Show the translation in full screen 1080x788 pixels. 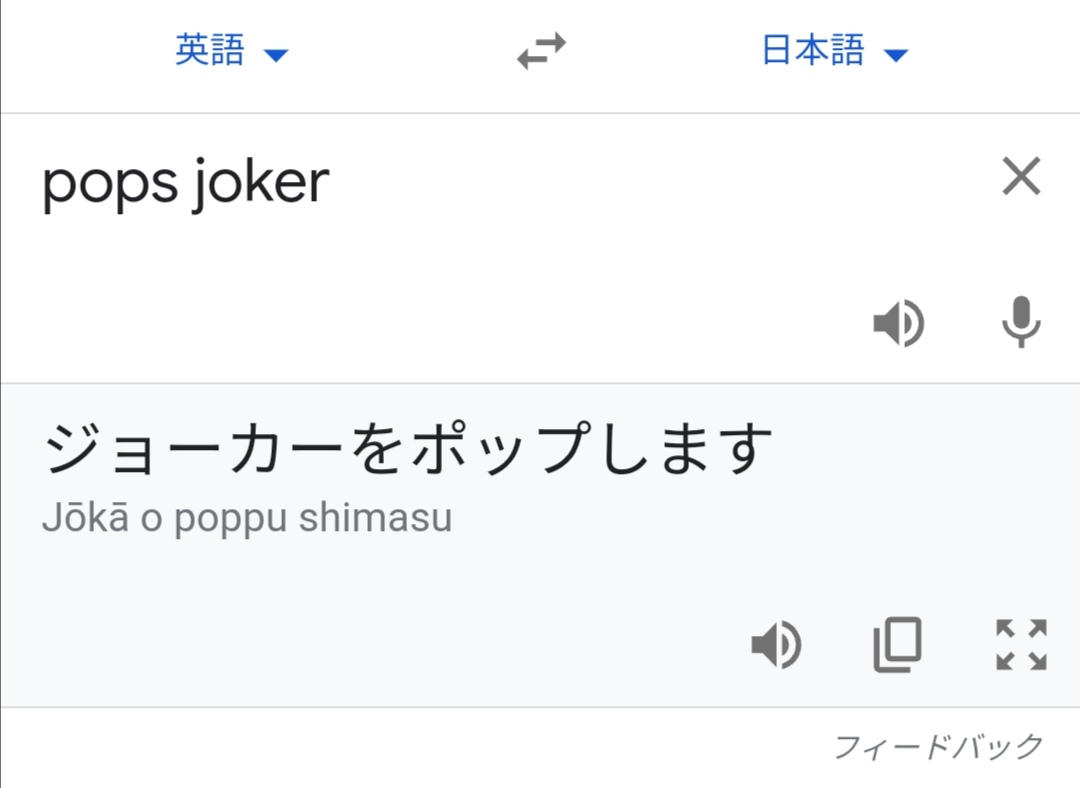tap(1021, 645)
